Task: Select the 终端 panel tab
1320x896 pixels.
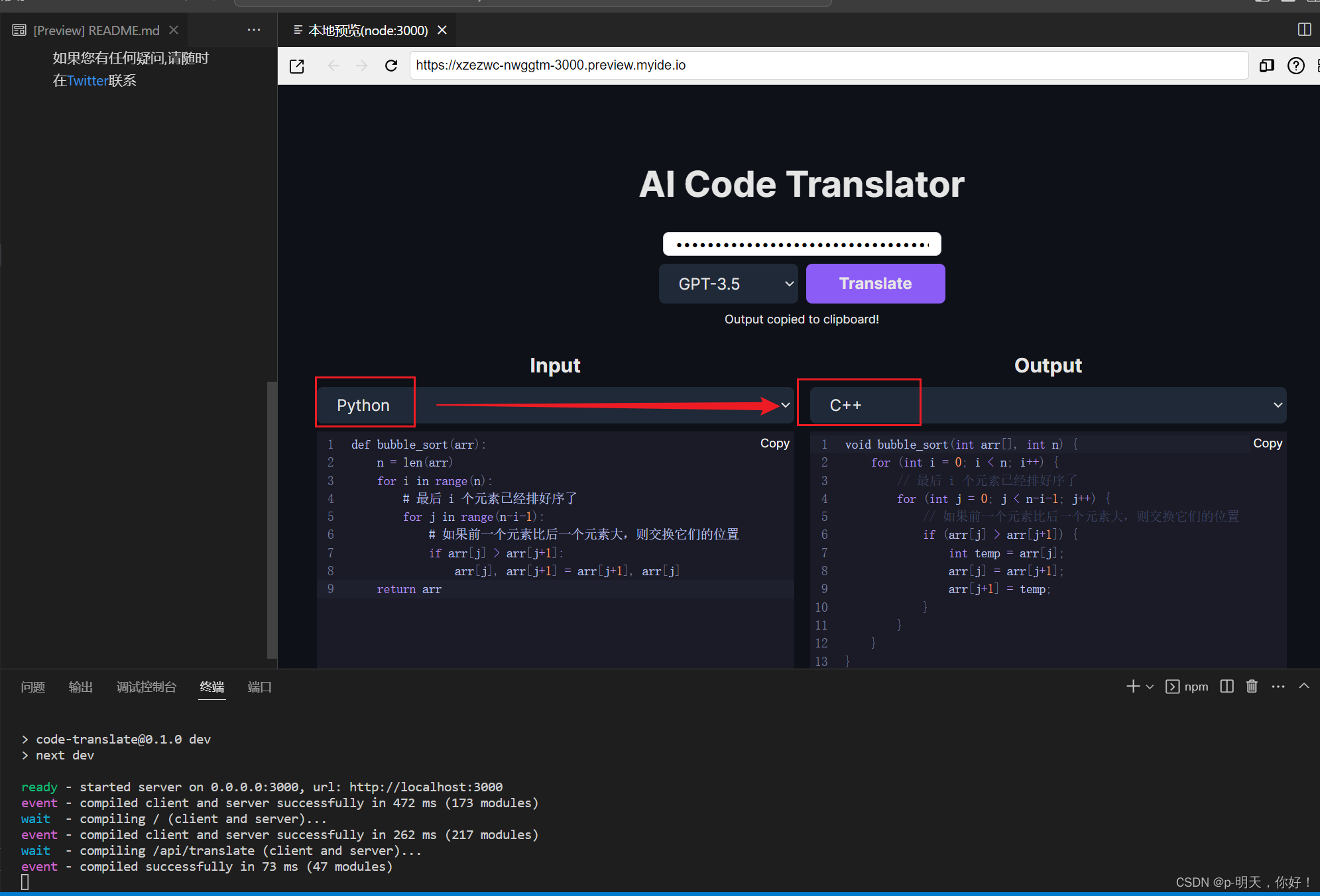Action: click(x=212, y=687)
